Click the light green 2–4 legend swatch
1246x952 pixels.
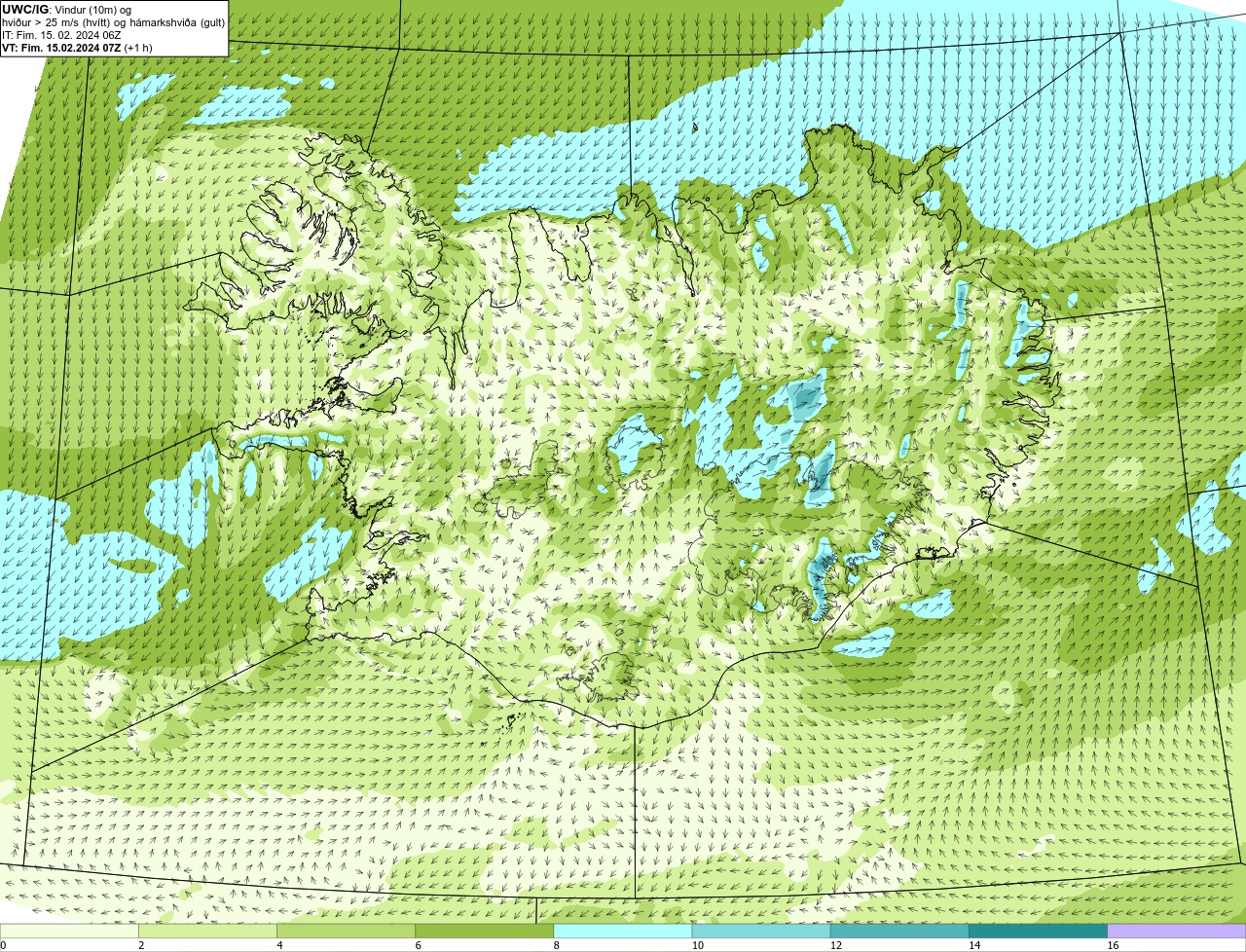(x=208, y=932)
